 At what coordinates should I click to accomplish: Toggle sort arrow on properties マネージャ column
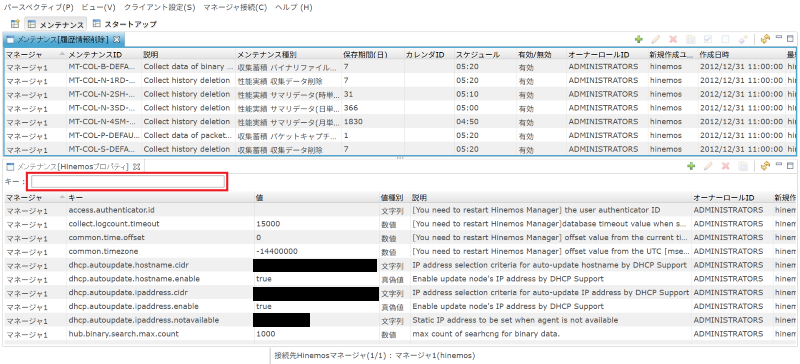tap(62, 197)
